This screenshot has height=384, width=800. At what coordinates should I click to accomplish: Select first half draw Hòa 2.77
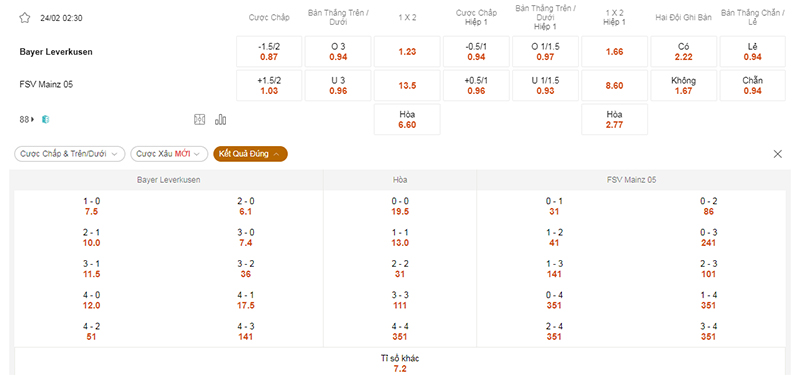(x=614, y=119)
